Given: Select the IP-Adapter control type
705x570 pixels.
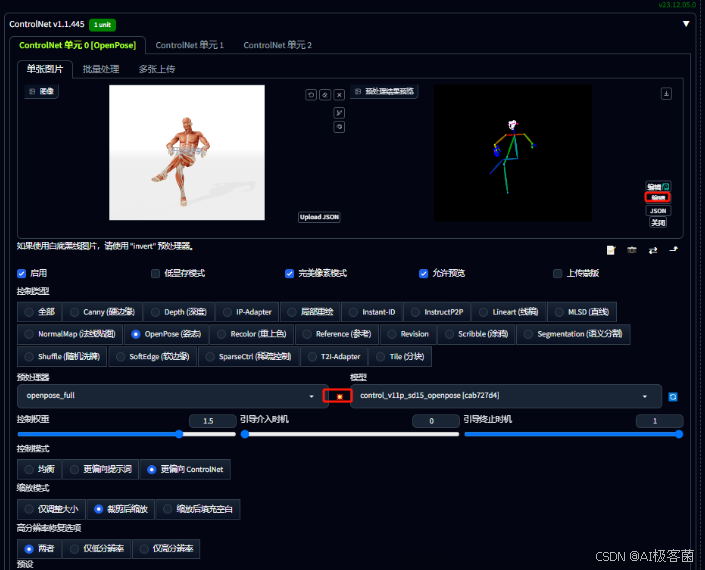Looking at the screenshot, I should pos(247,312).
